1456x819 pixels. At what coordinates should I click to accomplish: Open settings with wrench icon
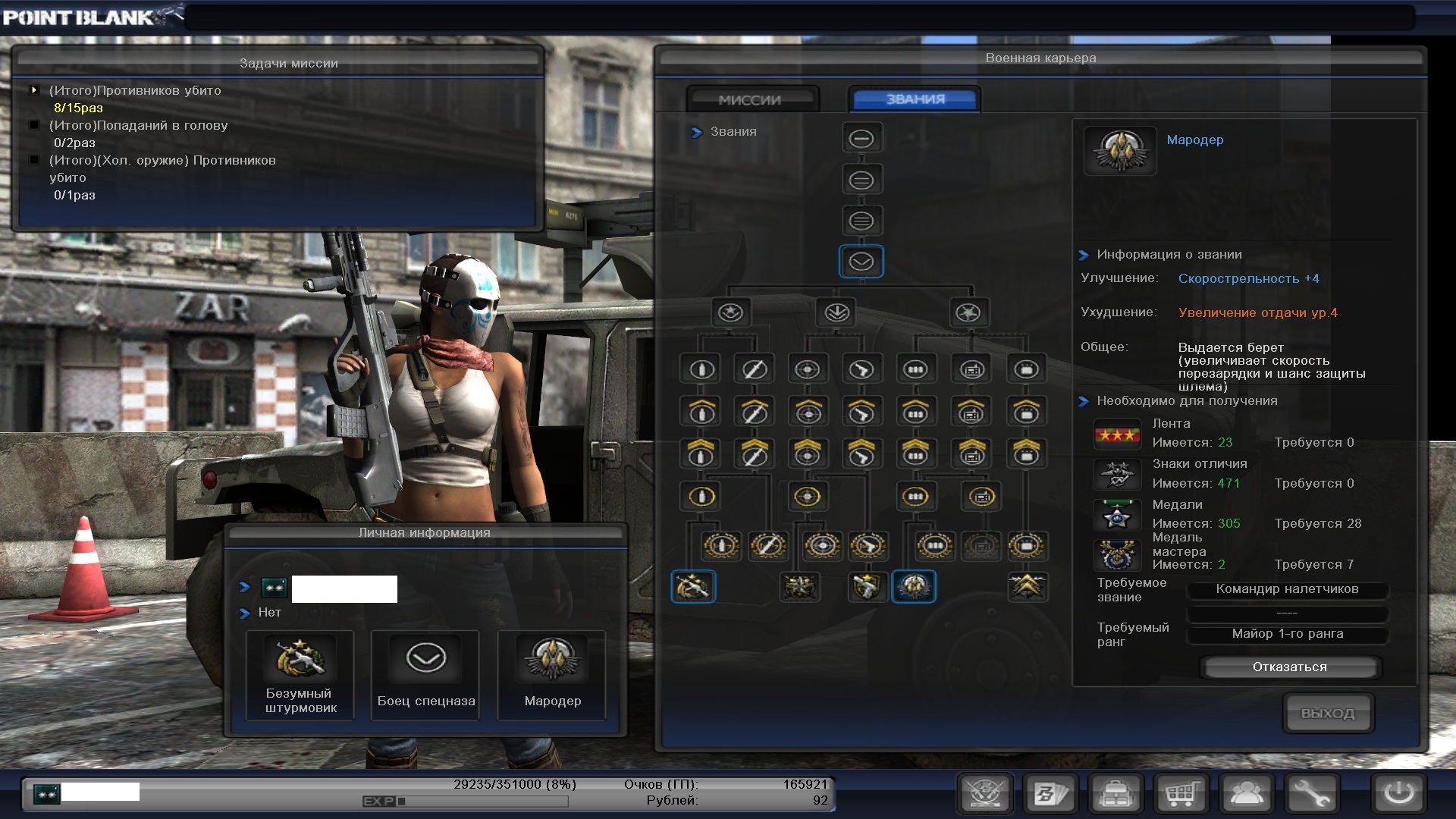point(1312,794)
